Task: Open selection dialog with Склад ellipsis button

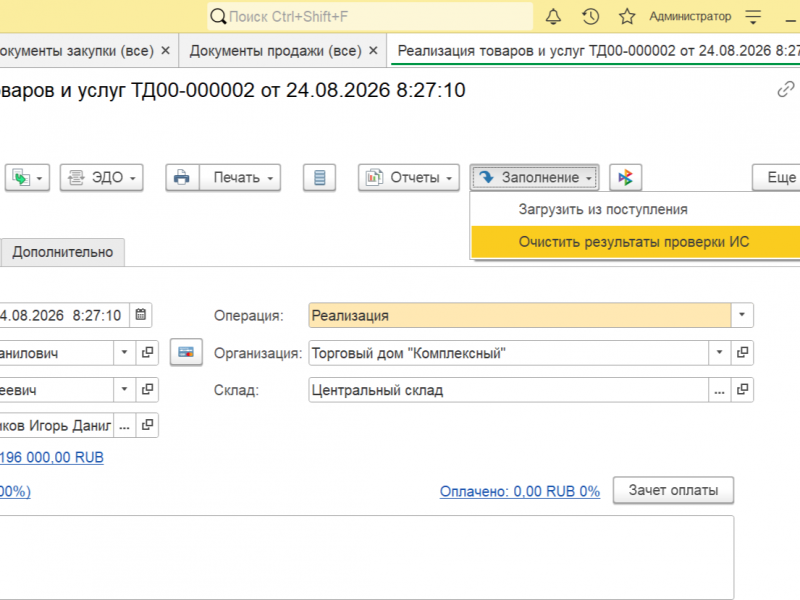Action: click(x=719, y=390)
